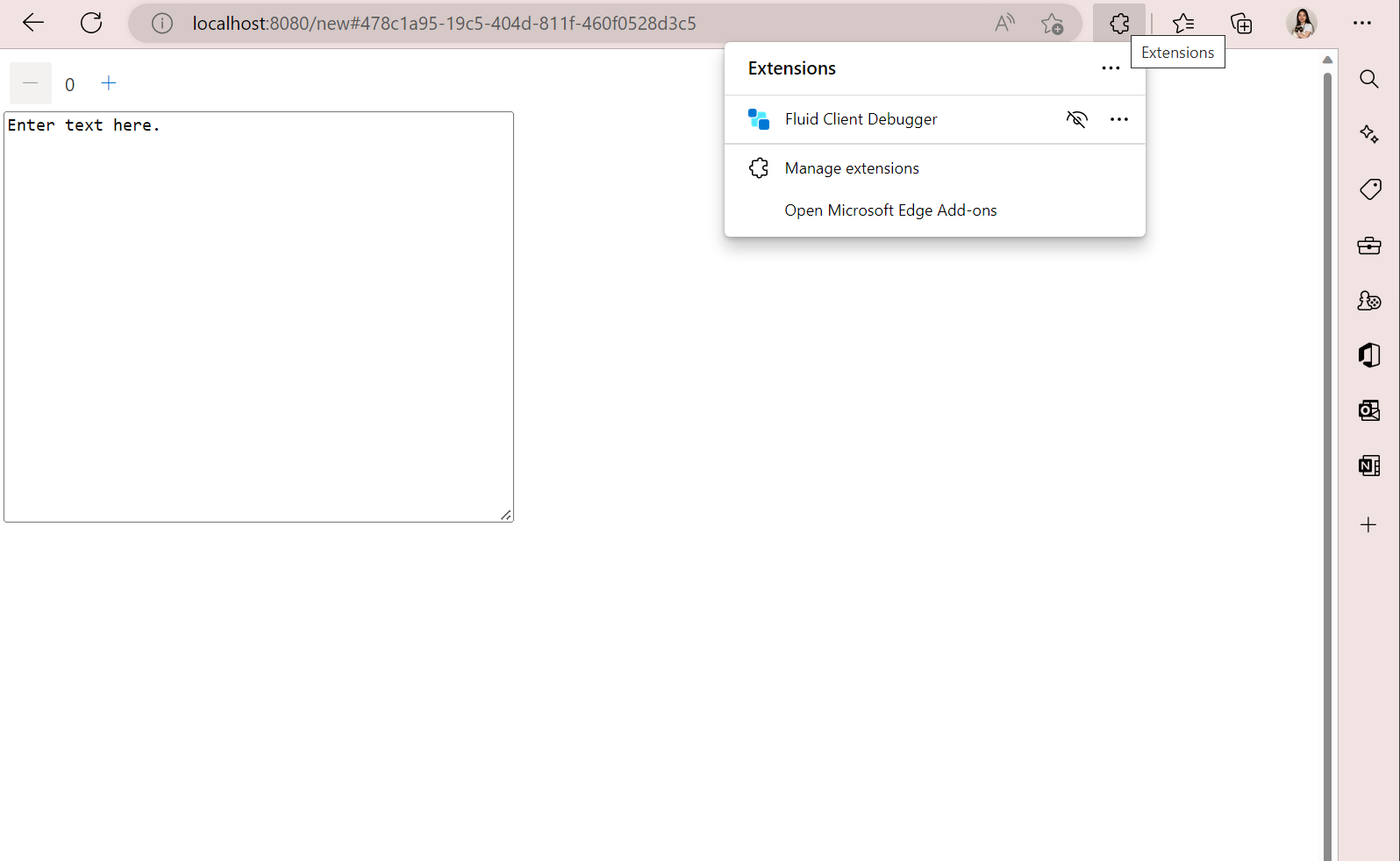Open the sidebar Games icon

[x=1368, y=301]
